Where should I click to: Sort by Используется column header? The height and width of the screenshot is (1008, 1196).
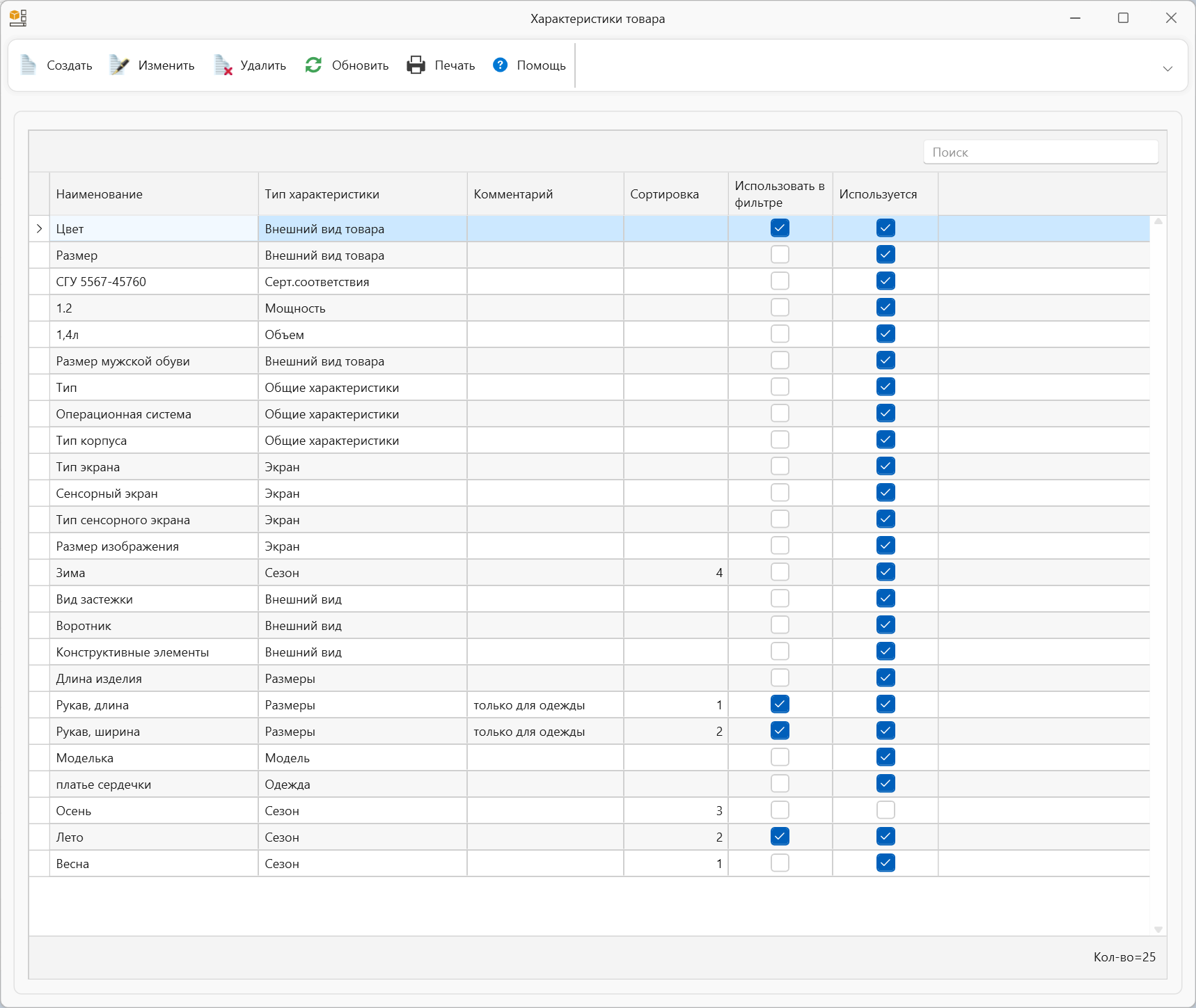[x=886, y=194]
